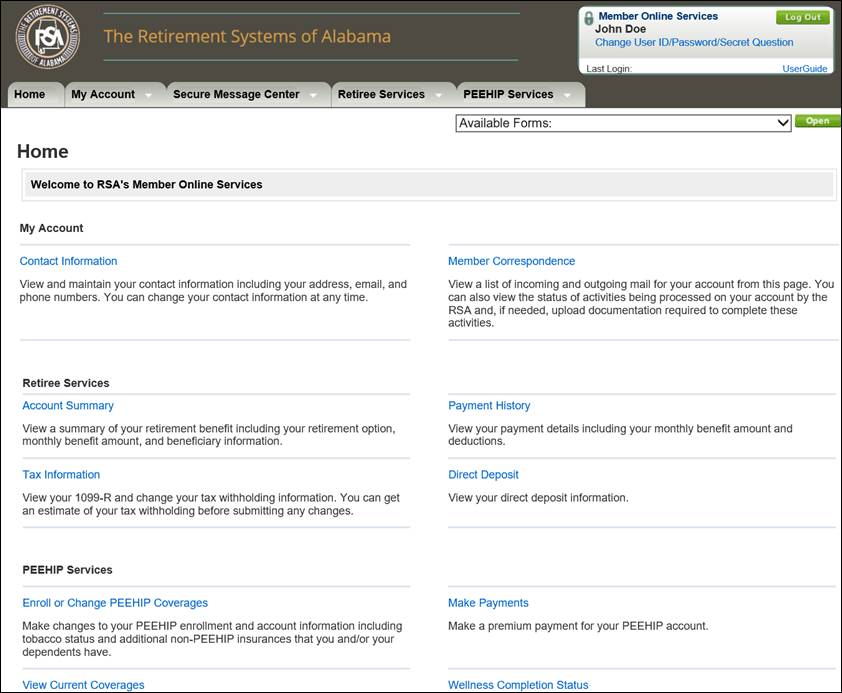Open the Account Summary link
842x693 pixels.
(68, 406)
